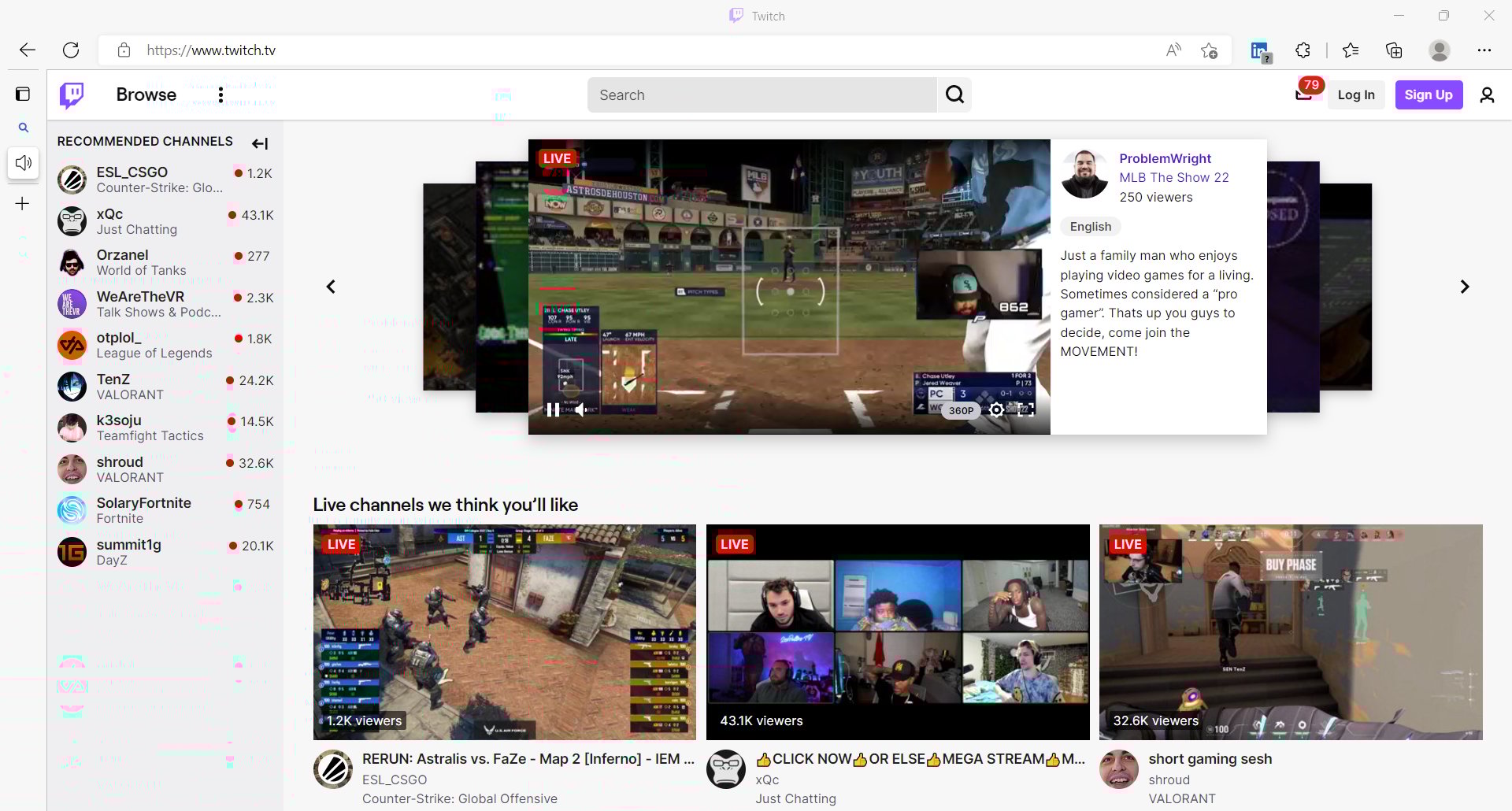Viewport: 1512px width, 811px height.
Task: Click ESL_CSGO avatar beside stream title
Action: click(333, 769)
